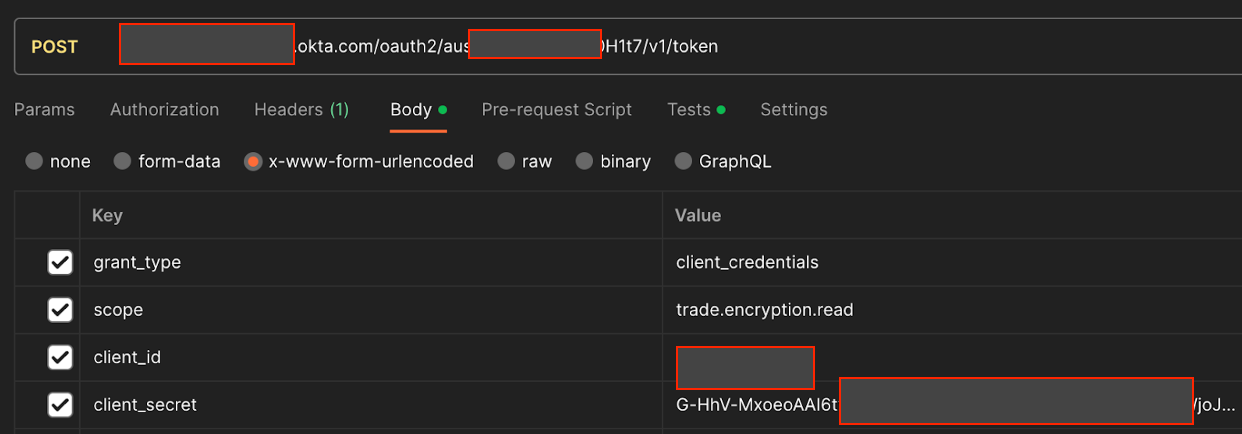
Task: Uncheck the client_secret row checkbox
Action: [x=60, y=405]
